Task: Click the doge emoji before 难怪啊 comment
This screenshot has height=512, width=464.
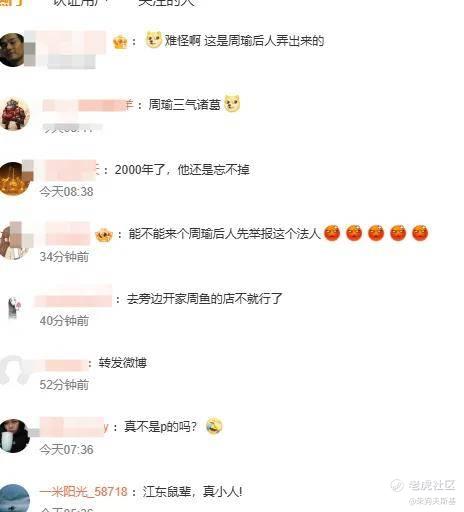Action: pos(154,39)
